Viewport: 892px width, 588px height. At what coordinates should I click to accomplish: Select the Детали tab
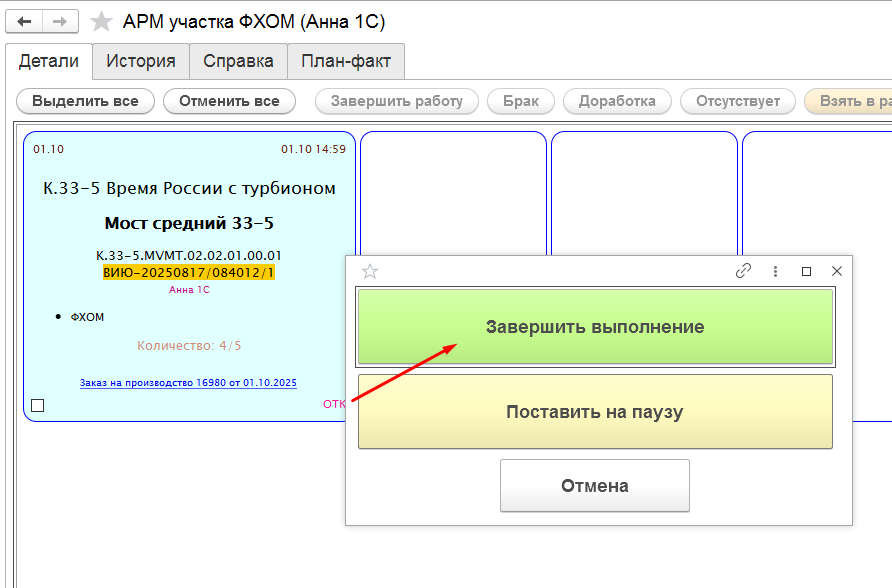tap(49, 61)
